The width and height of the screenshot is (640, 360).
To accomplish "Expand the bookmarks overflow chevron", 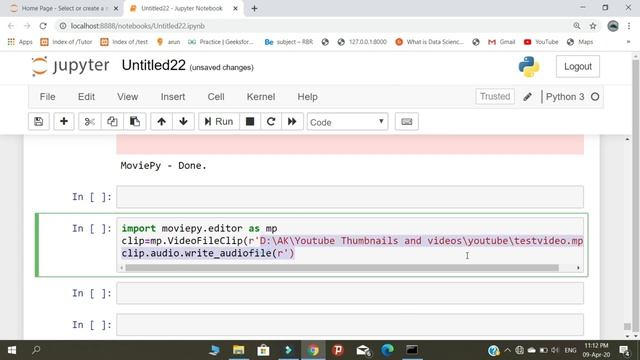I will (628, 42).
